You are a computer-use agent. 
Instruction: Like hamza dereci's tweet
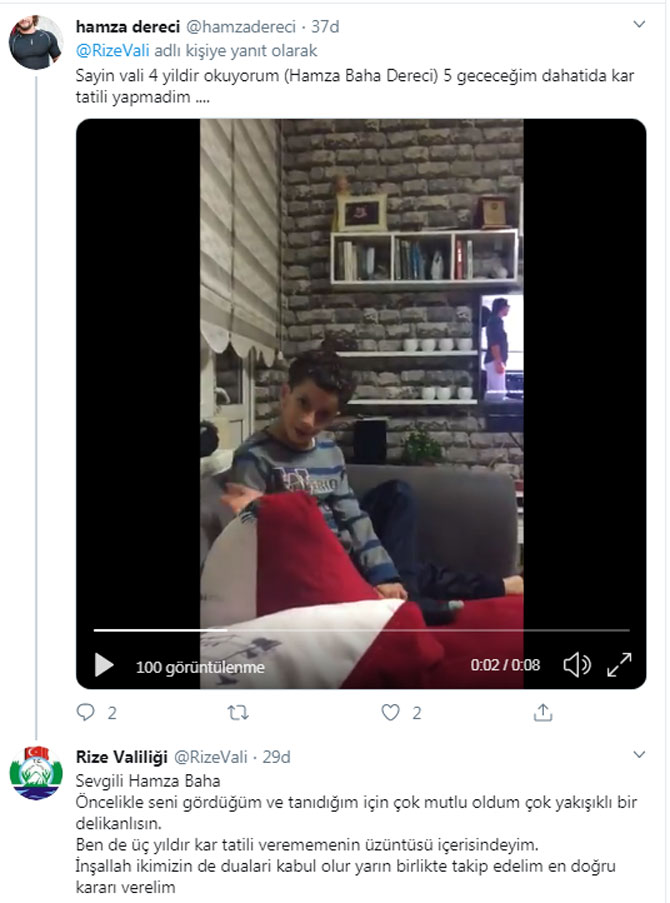pyautogui.click(x=391, y=713)
